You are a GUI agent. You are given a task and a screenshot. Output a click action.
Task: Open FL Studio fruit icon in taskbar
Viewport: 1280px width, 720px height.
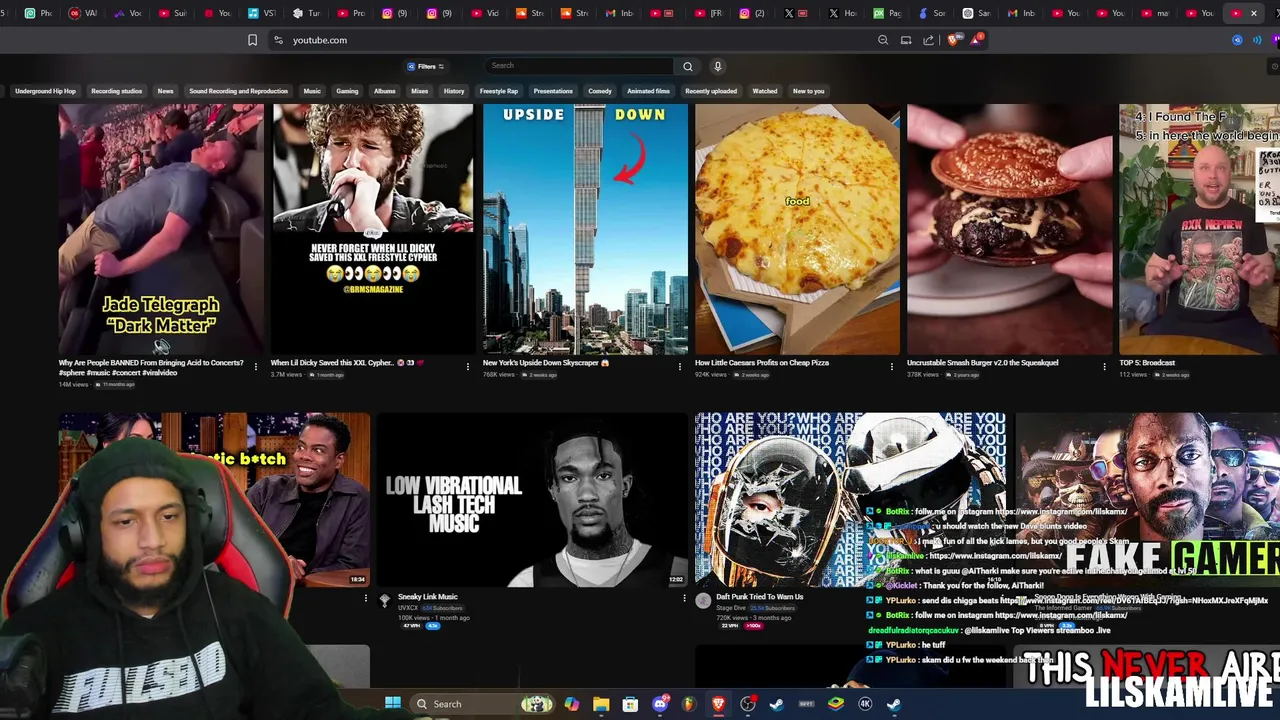[689, 704]
